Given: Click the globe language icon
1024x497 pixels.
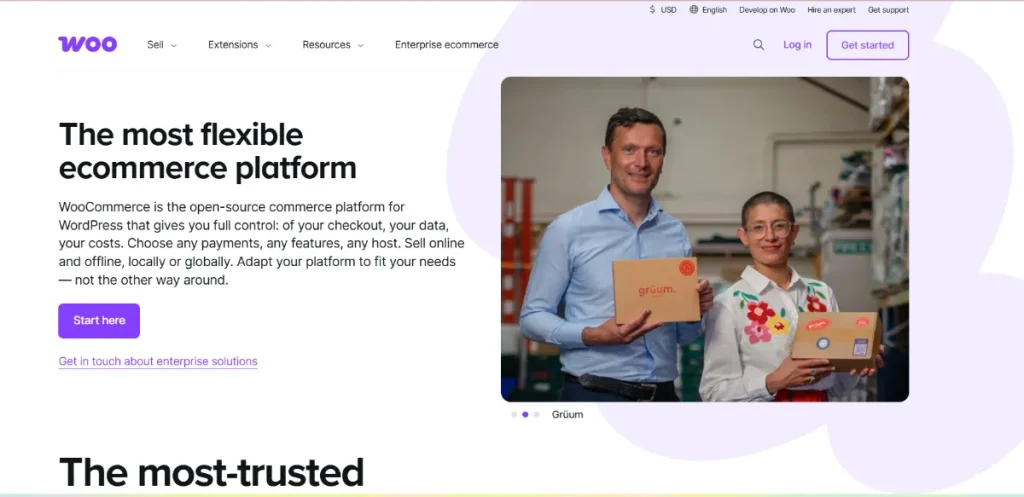Looking at the screenshot, I should [x=694, y=10].
